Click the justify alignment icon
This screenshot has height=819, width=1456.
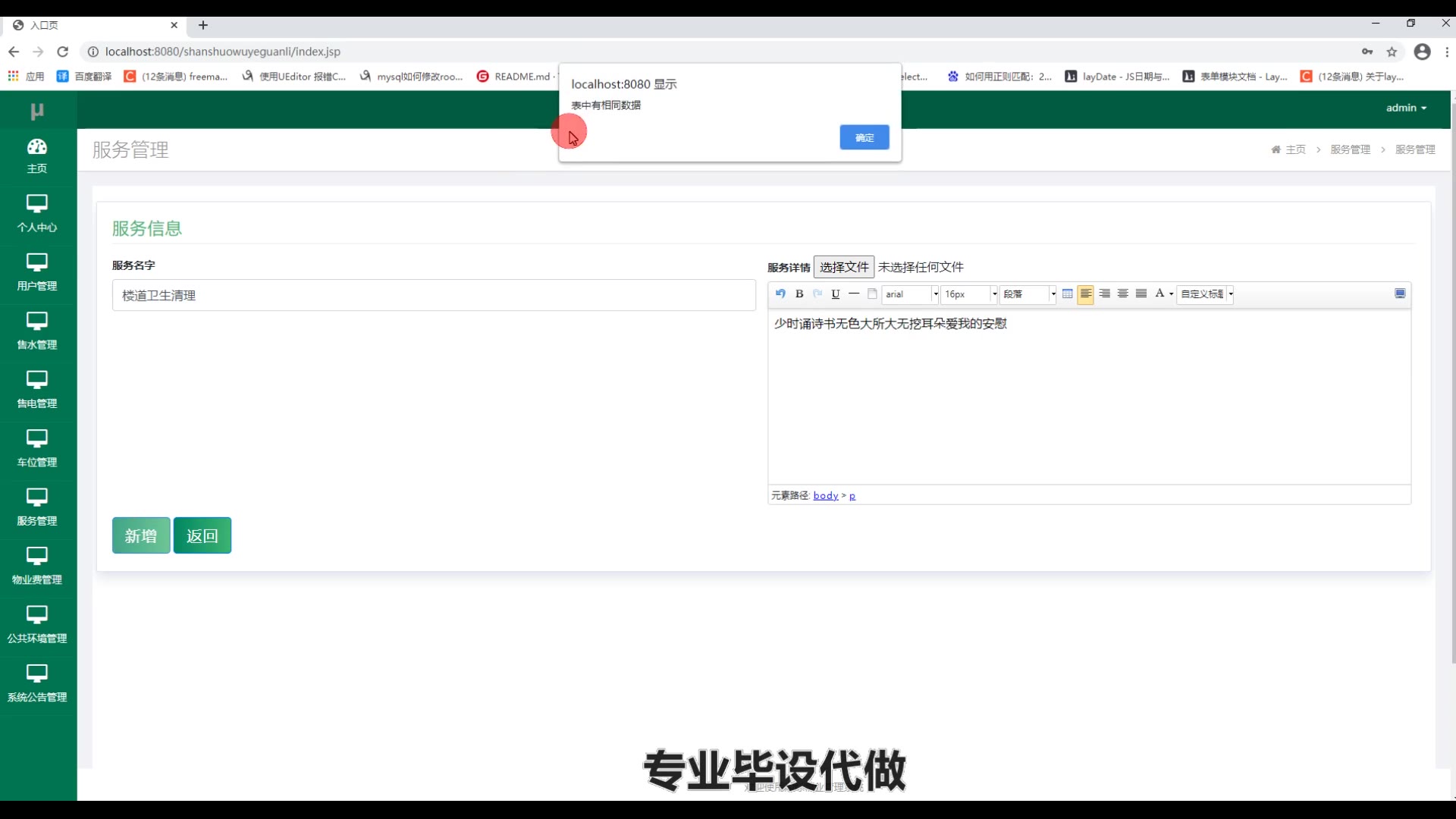tap(1141, 293)
